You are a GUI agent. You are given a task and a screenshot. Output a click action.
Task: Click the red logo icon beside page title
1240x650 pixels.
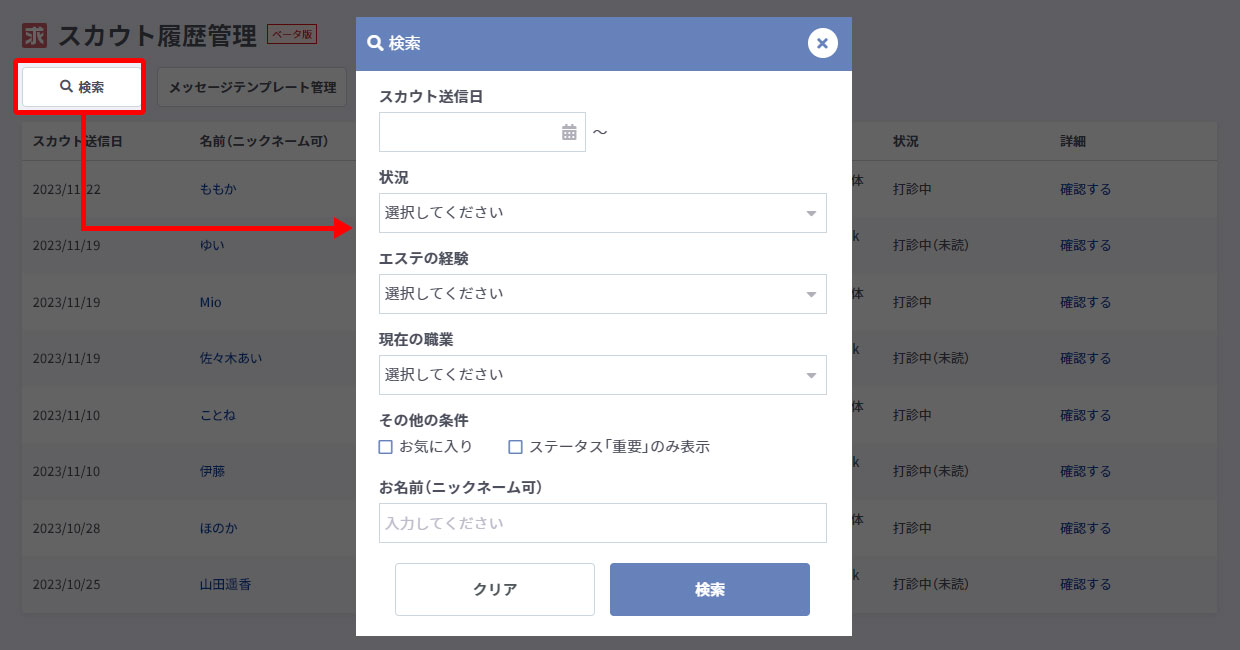point(35,36)
